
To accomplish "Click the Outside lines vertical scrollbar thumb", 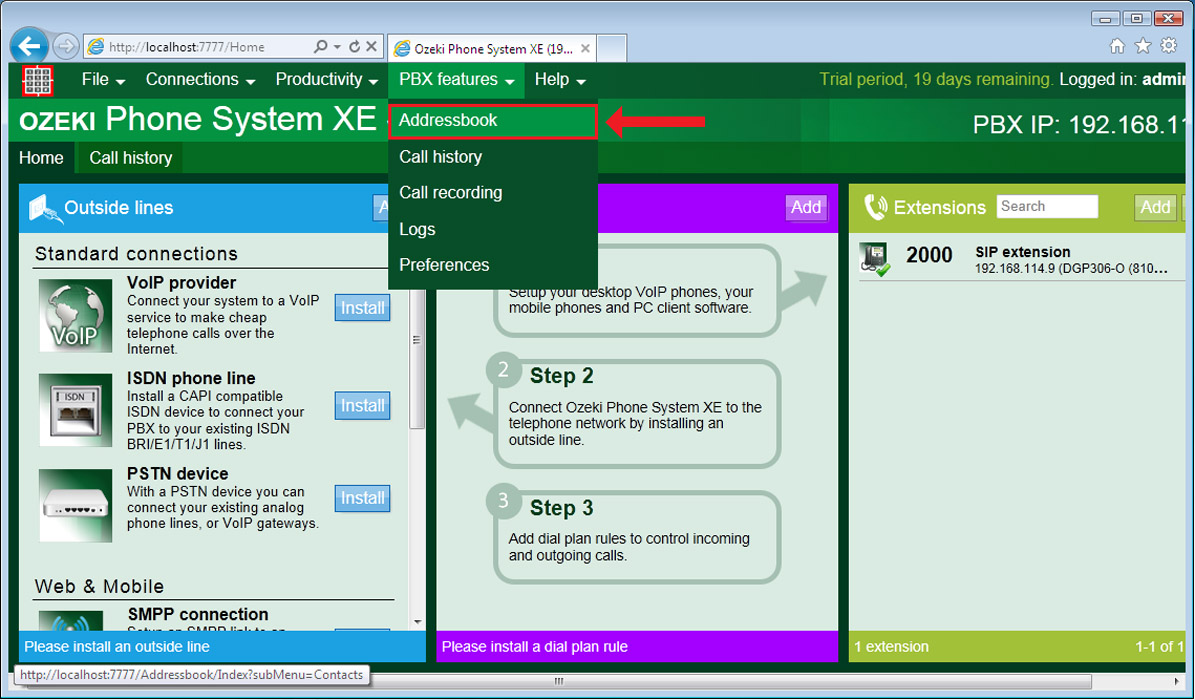I will tap(417, 339).
